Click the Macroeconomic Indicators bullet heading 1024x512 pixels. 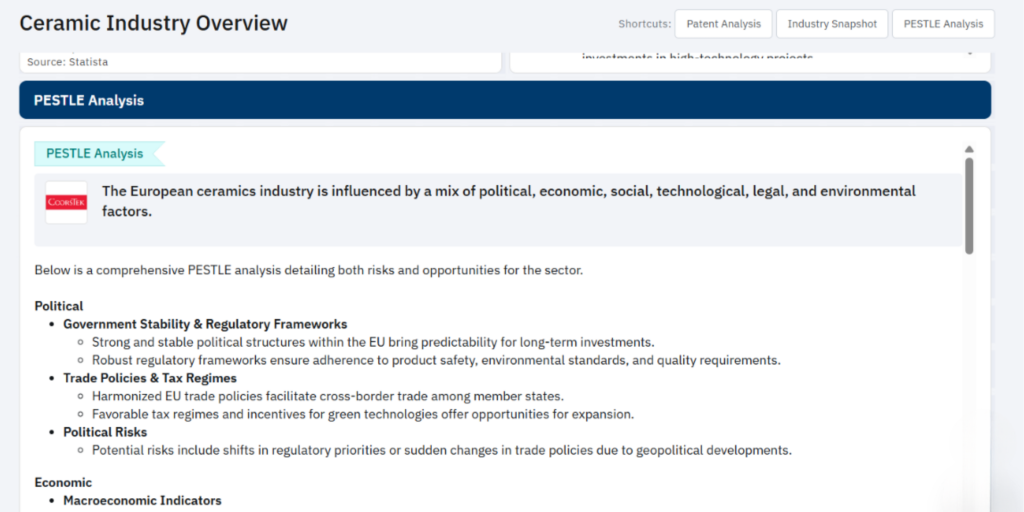pyautogui.click(x=142, y=500)
